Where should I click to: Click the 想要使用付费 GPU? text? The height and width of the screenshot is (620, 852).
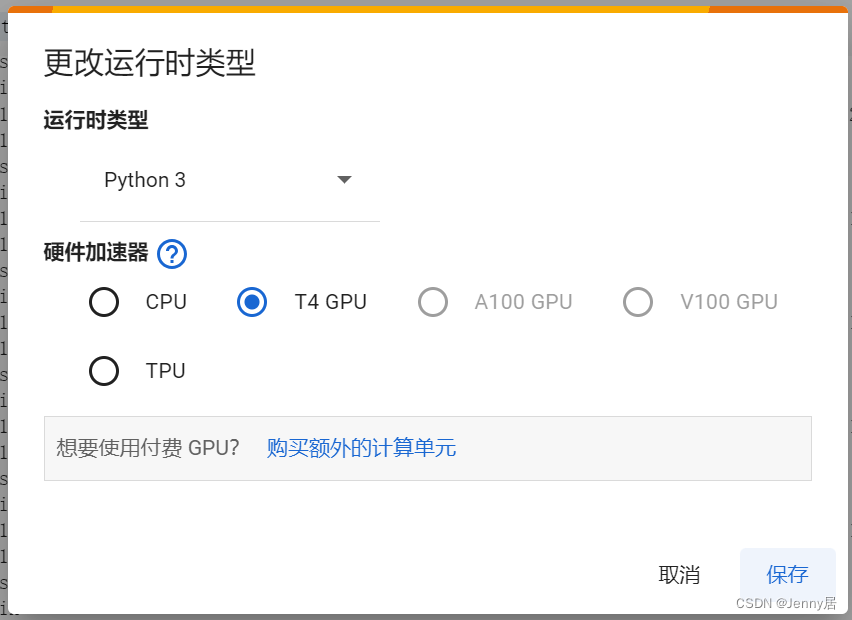click(148, 448)
